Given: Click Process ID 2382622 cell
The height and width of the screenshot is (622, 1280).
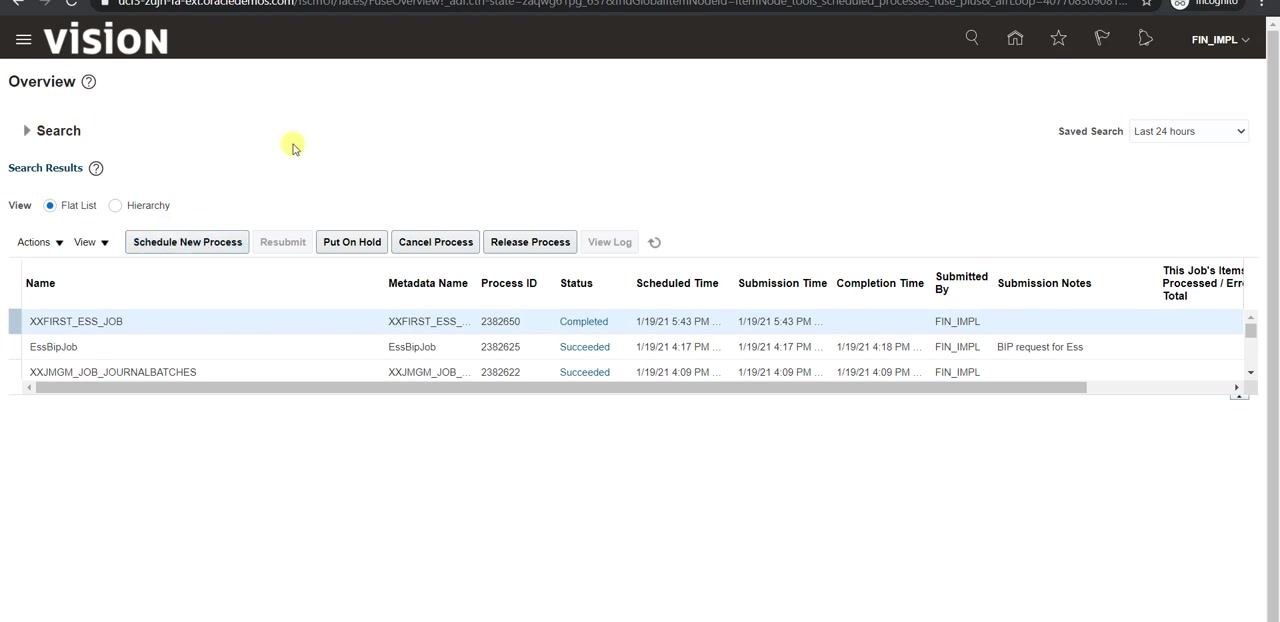Looking at the screenshot, I should 500,372.
